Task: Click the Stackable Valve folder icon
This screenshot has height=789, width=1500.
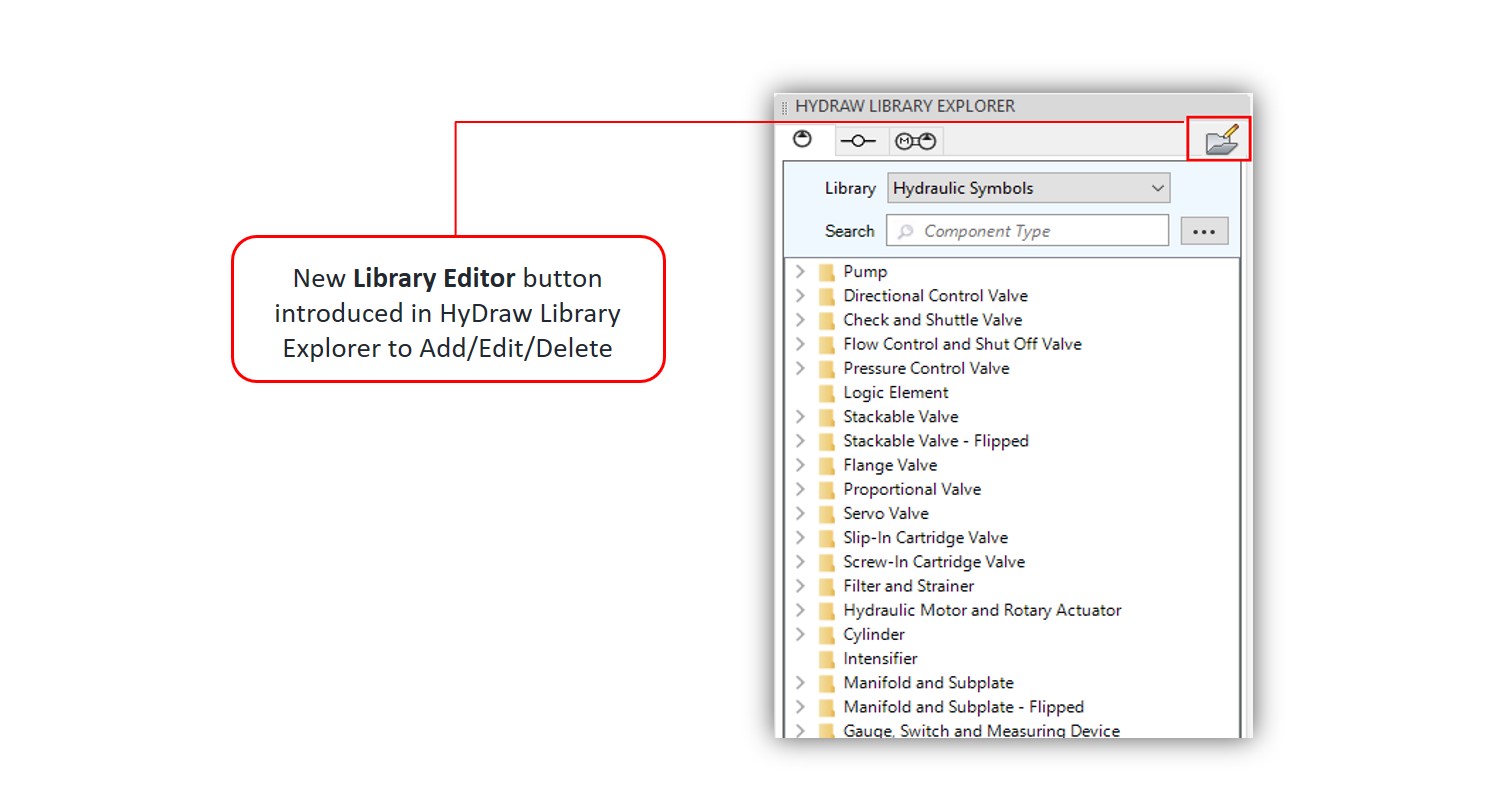Action: (x=826, y=416)
